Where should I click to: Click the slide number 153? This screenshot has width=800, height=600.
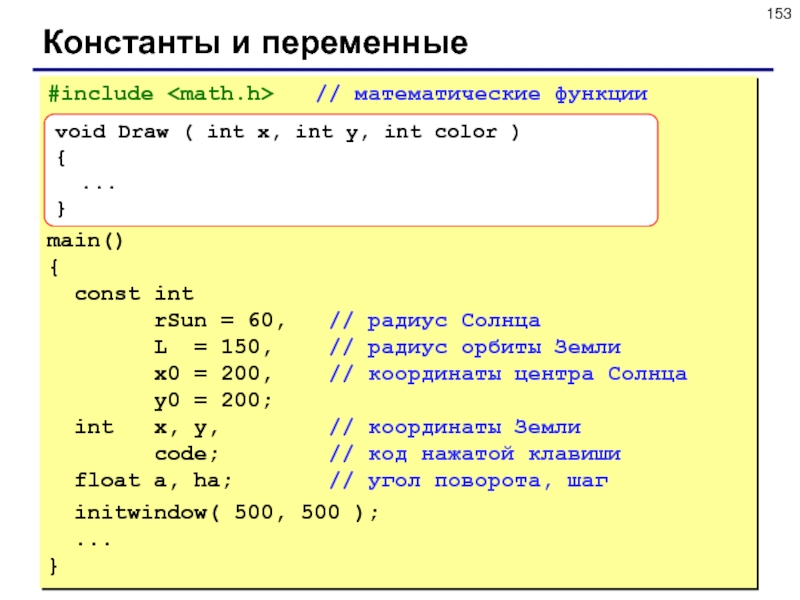(779, 14)
